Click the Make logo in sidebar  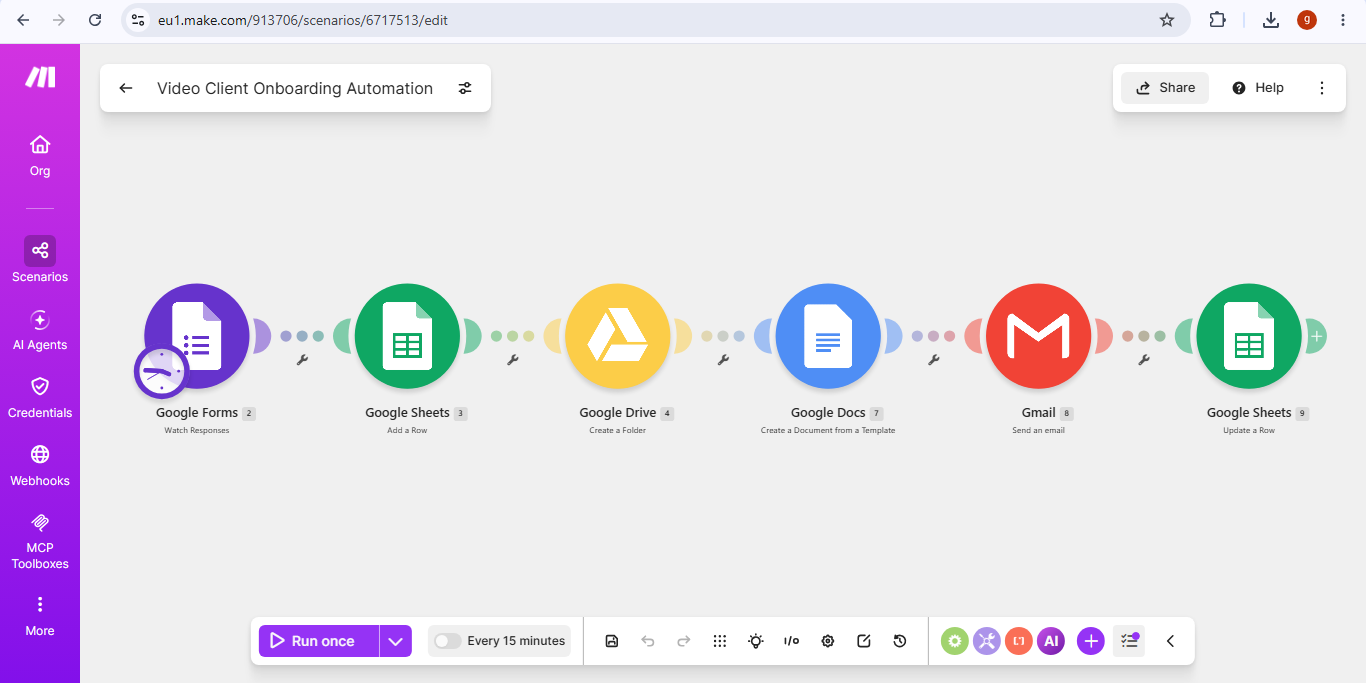[x=40, y=77]
